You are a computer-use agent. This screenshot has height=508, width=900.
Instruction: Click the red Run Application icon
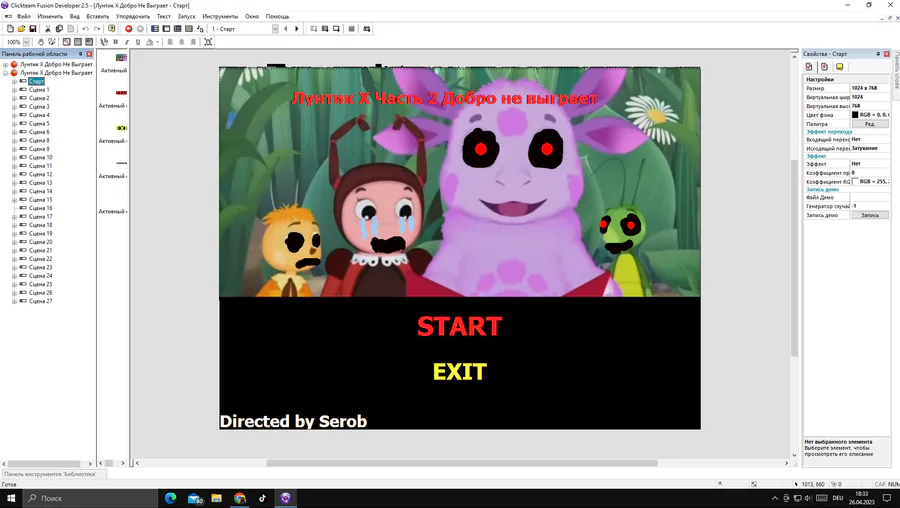pyautogui.click(x=129, y=29)
